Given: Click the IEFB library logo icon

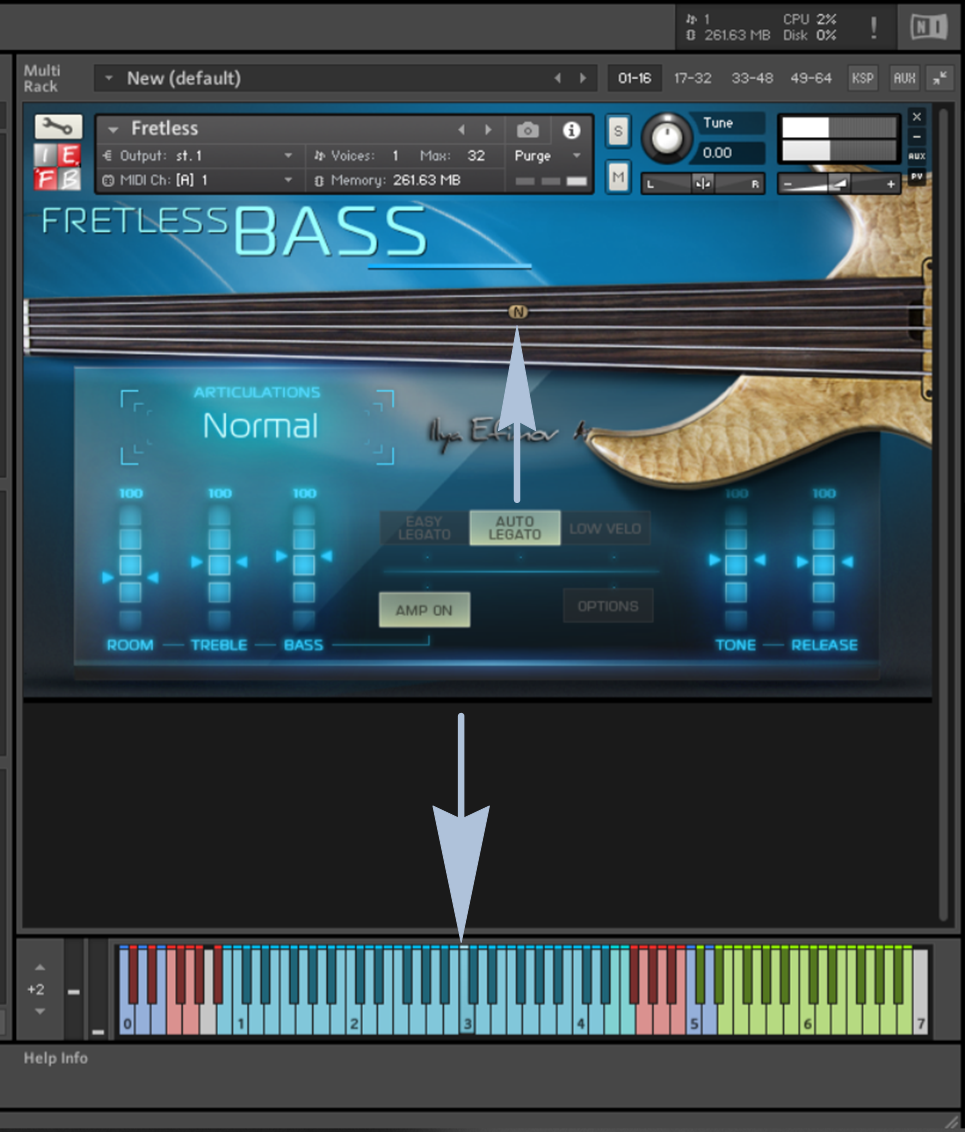Looking at the screenshot, I should pos(58,166).
